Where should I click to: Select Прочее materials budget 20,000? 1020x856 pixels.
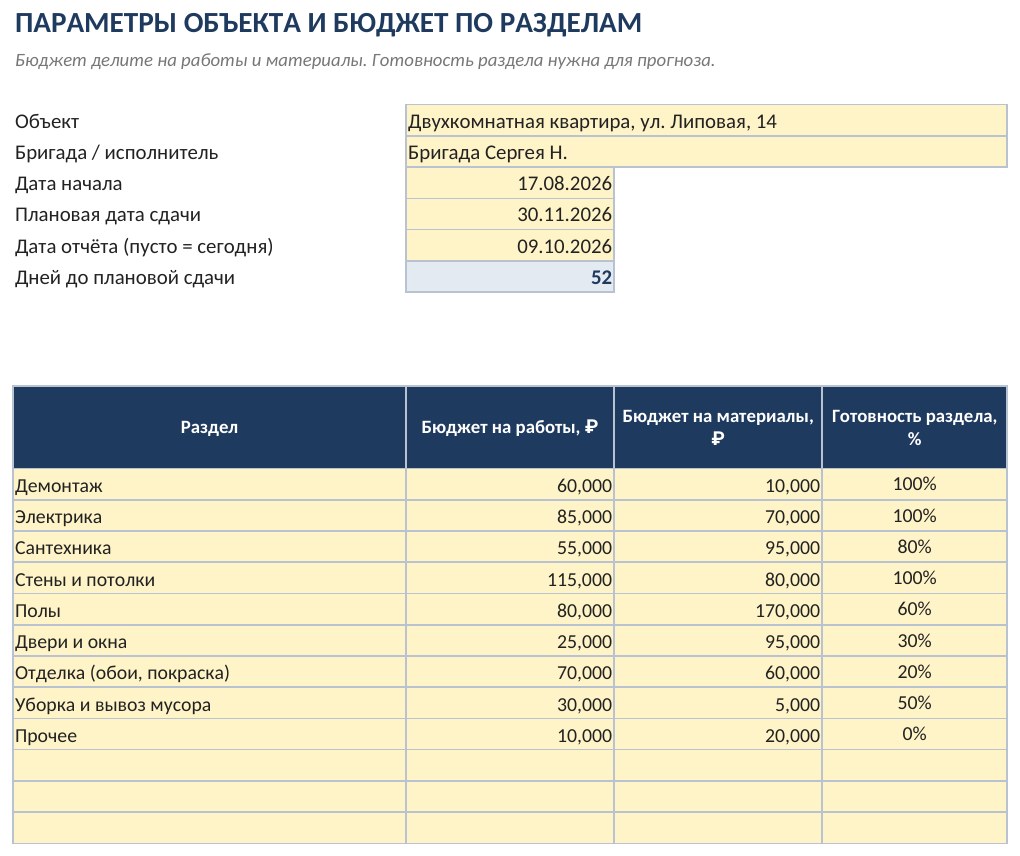pyautogui.click(x=718, y=735)
